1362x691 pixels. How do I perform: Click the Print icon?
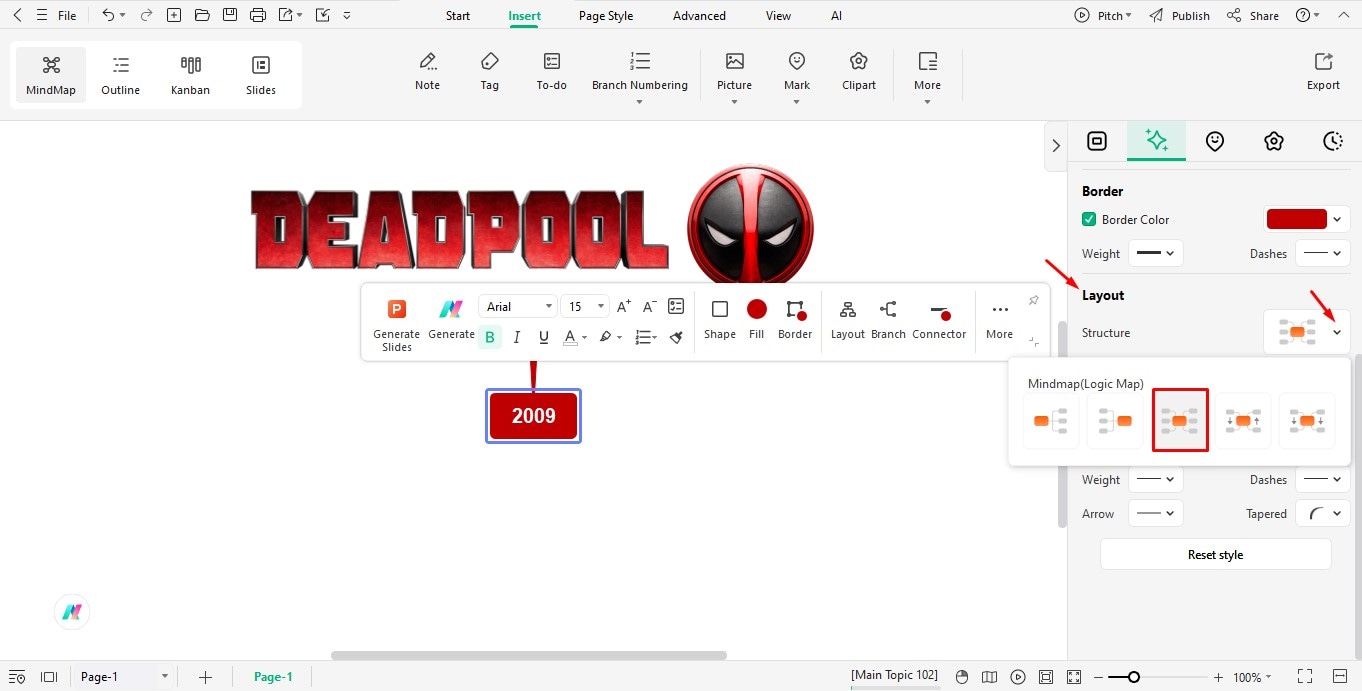(x=258, y=15)
